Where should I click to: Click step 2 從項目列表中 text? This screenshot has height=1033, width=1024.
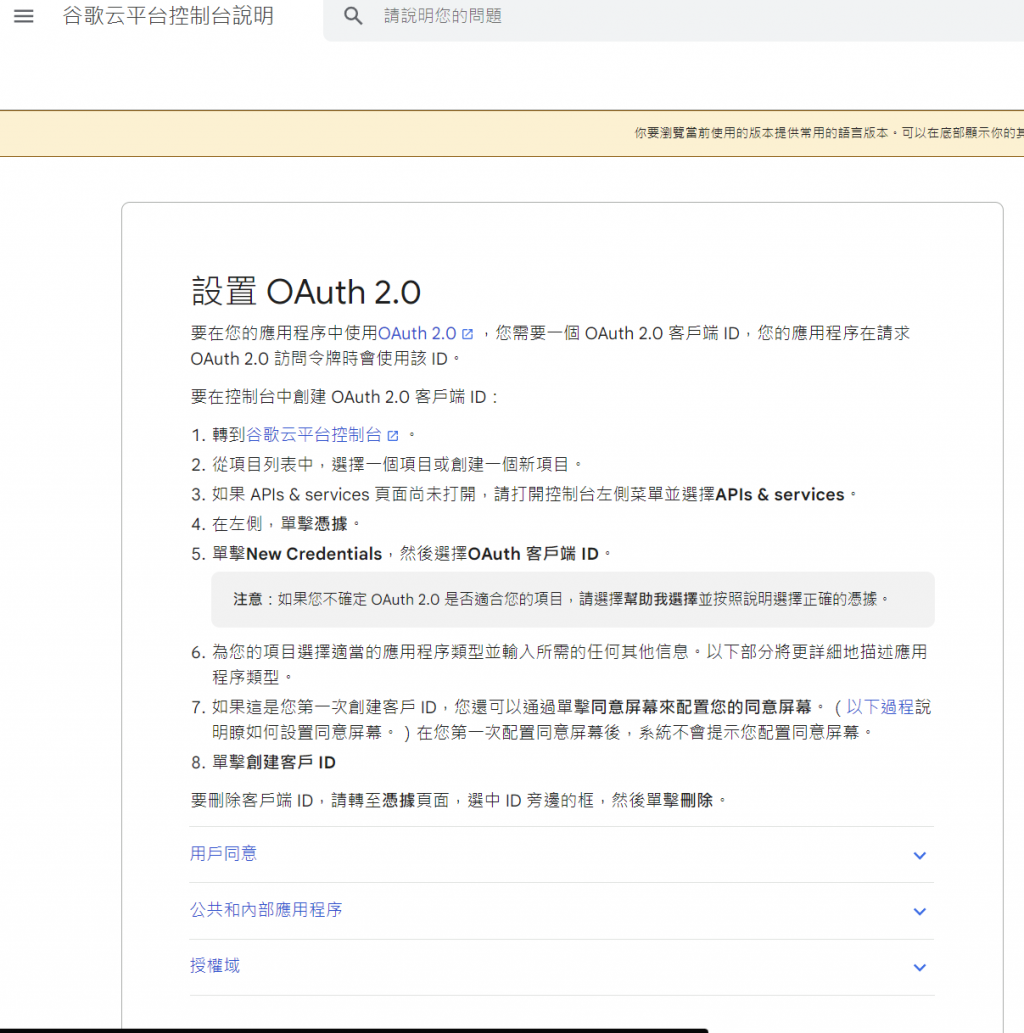click(396, 465)
